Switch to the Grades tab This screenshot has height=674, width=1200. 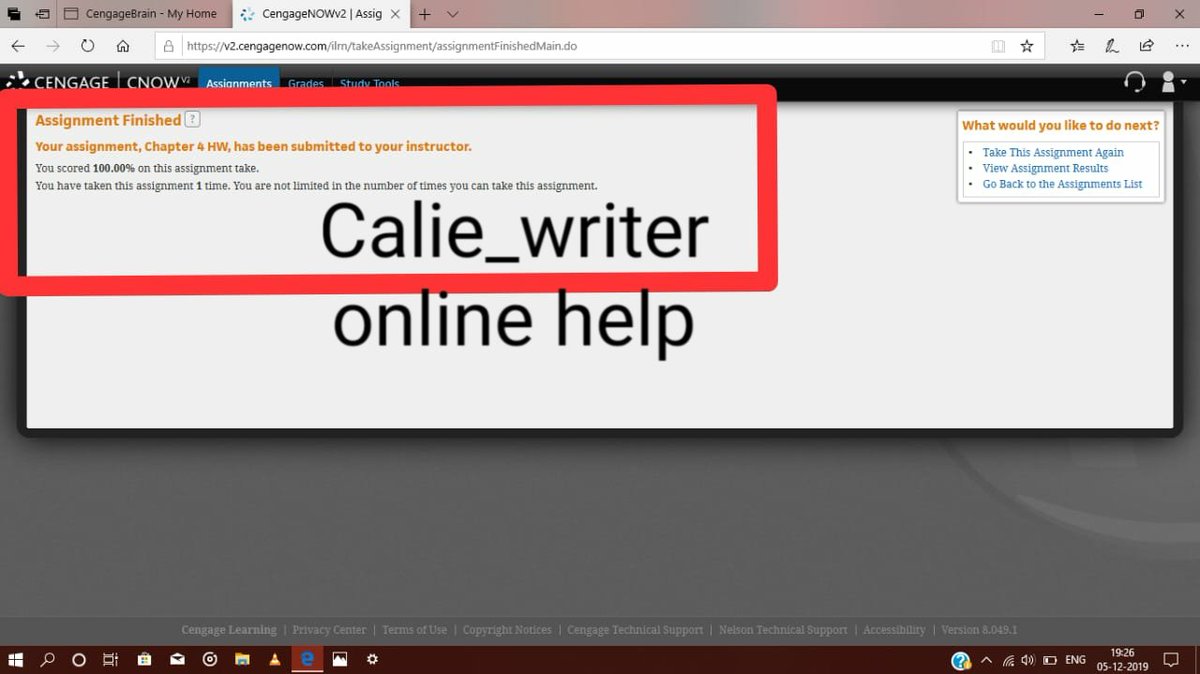[306, 84]
